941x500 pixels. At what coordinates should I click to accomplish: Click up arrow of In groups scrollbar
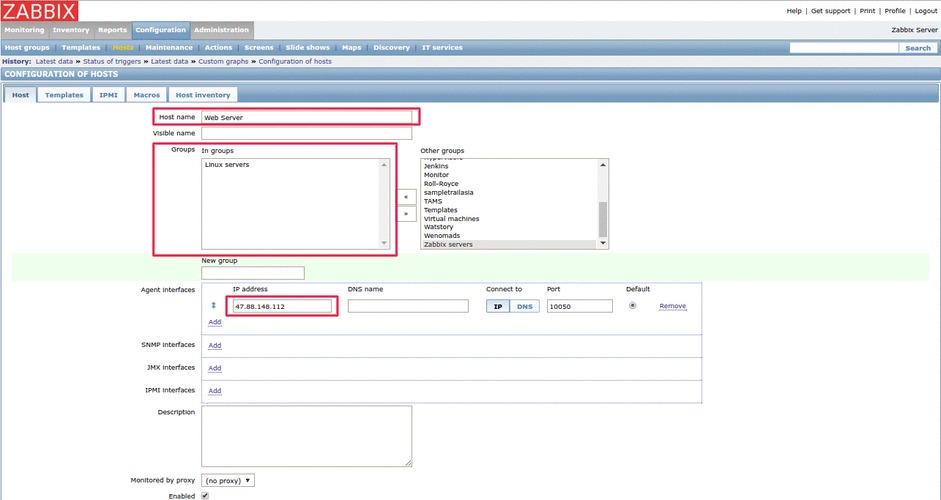[x=384, y=164]
